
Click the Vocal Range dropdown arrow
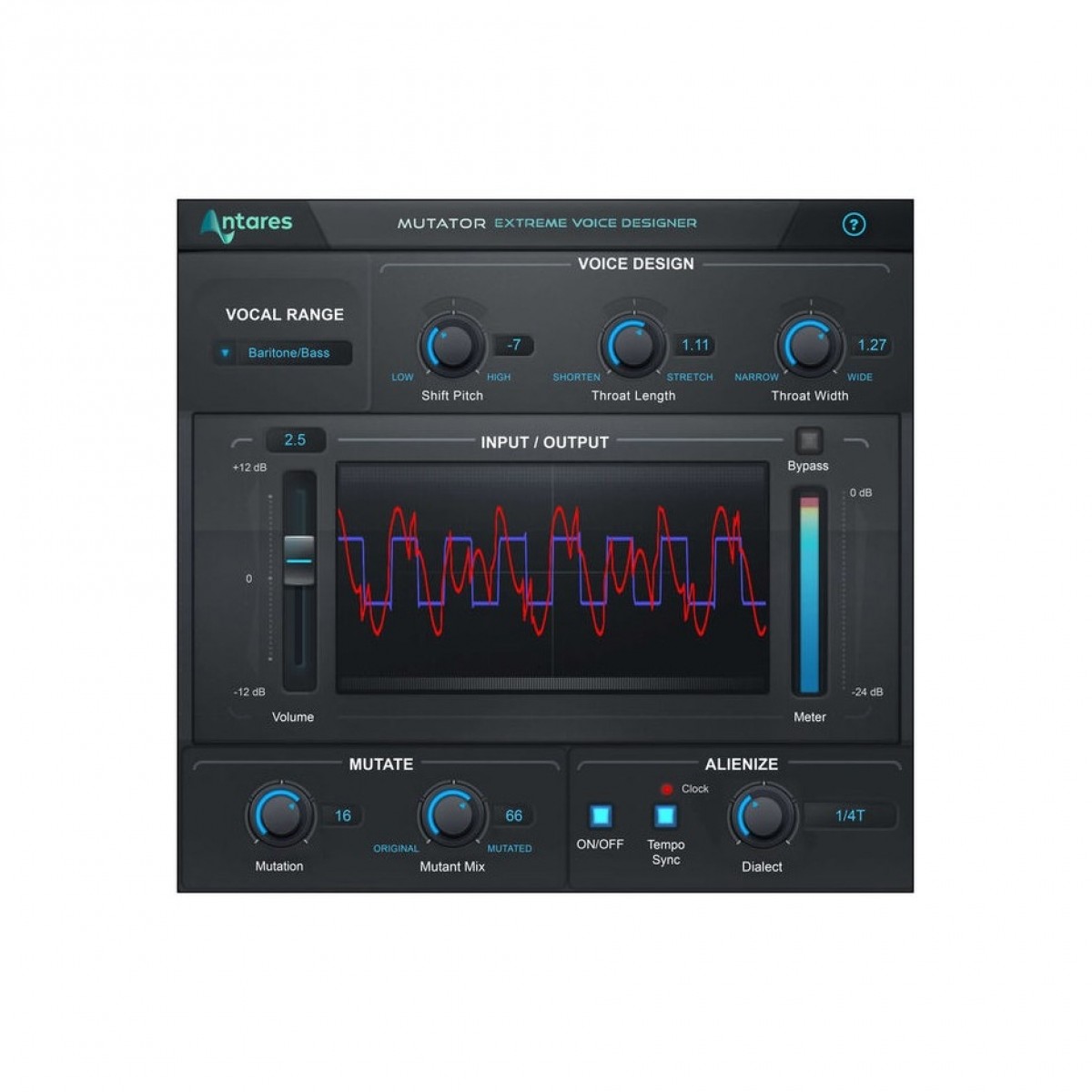click(226, 353)
